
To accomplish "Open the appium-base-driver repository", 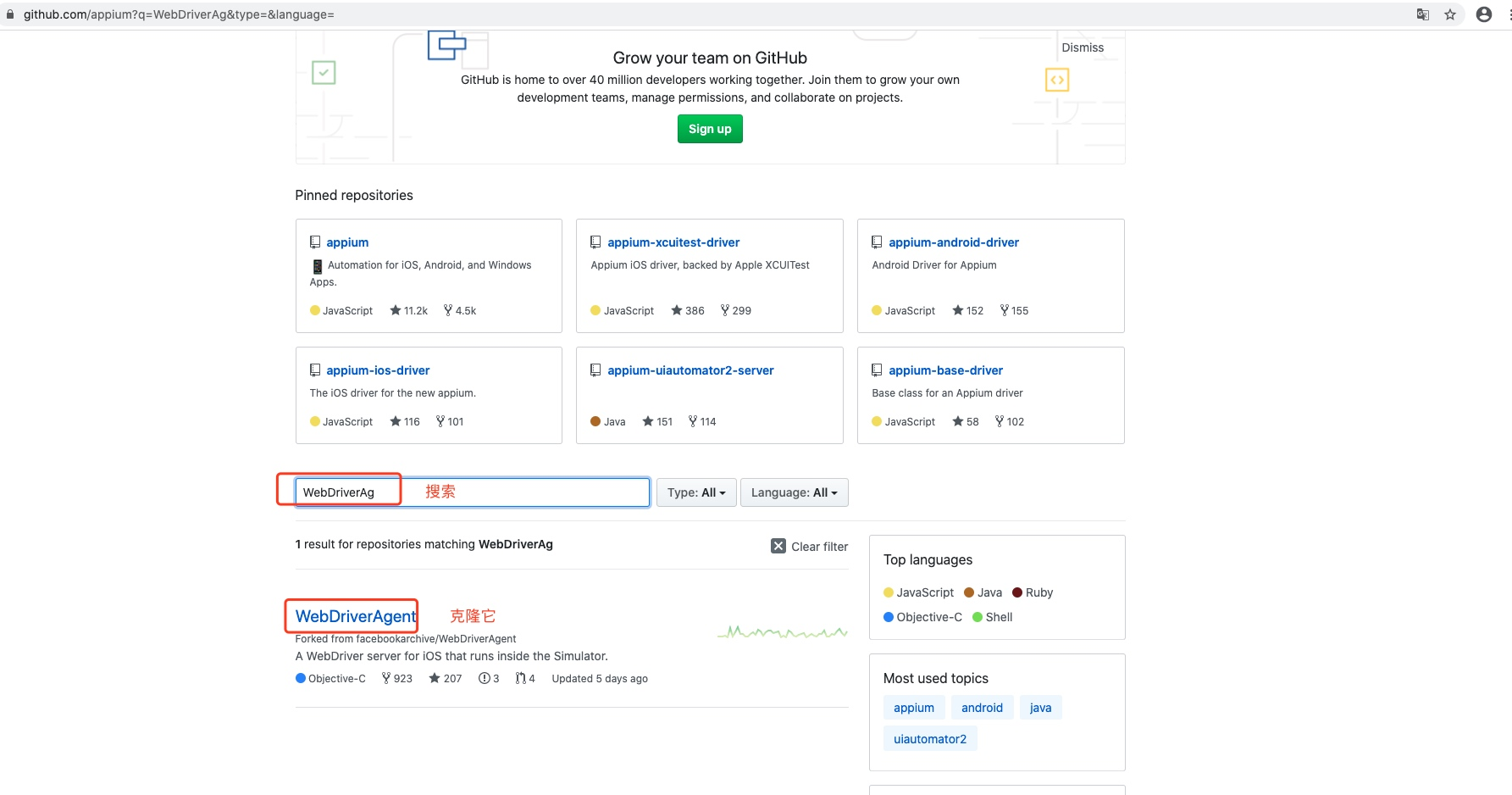I will pos(945,370).
